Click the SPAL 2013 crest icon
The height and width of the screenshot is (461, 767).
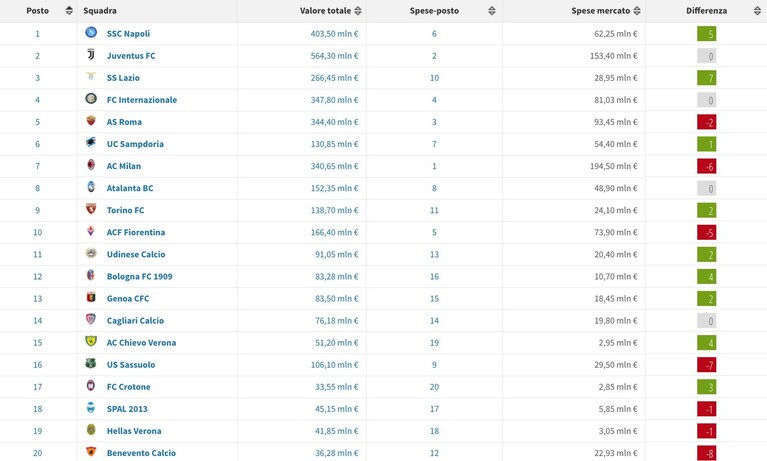[x=91, y=407]
